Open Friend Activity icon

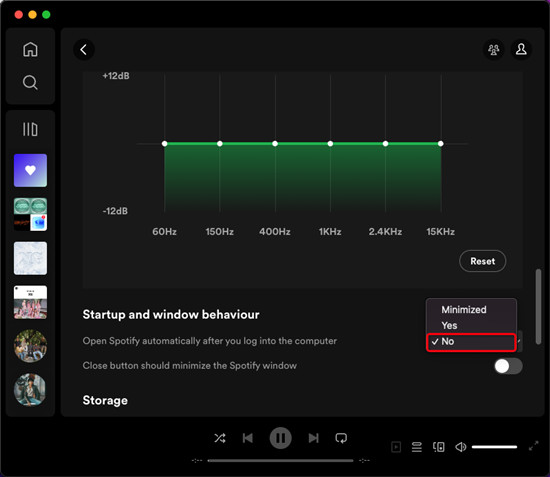[x=494, y=49]
